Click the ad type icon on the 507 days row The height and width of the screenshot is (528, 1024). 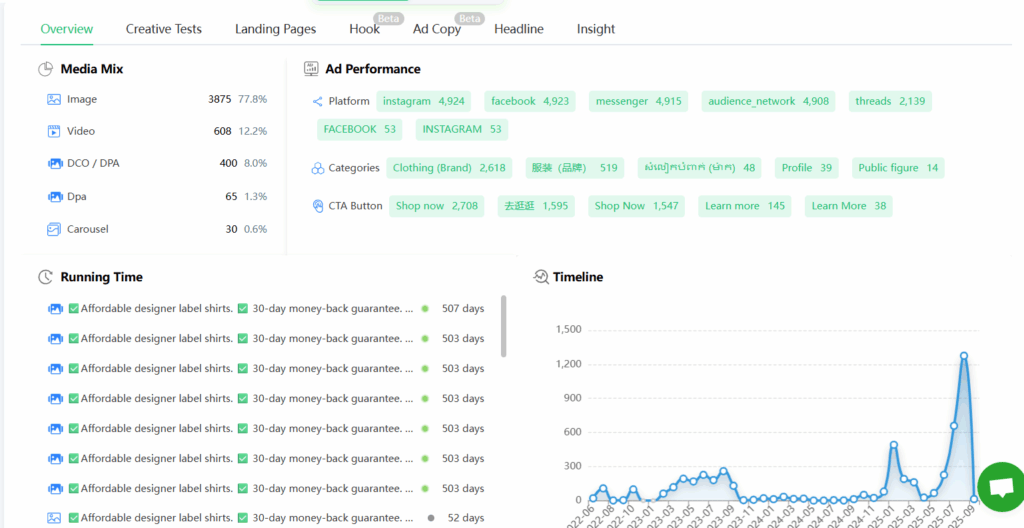pyautogui.click(x=55, y=308)
